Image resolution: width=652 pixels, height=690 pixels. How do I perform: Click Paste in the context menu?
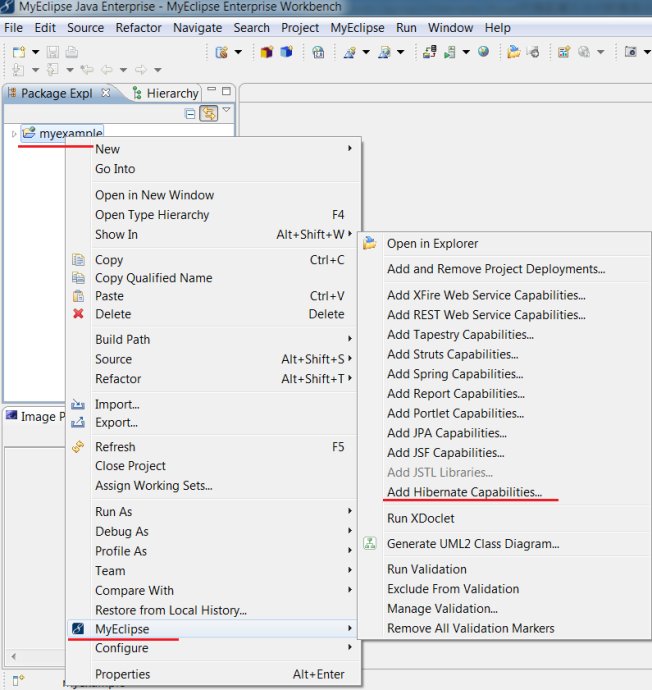coord(213,296)
